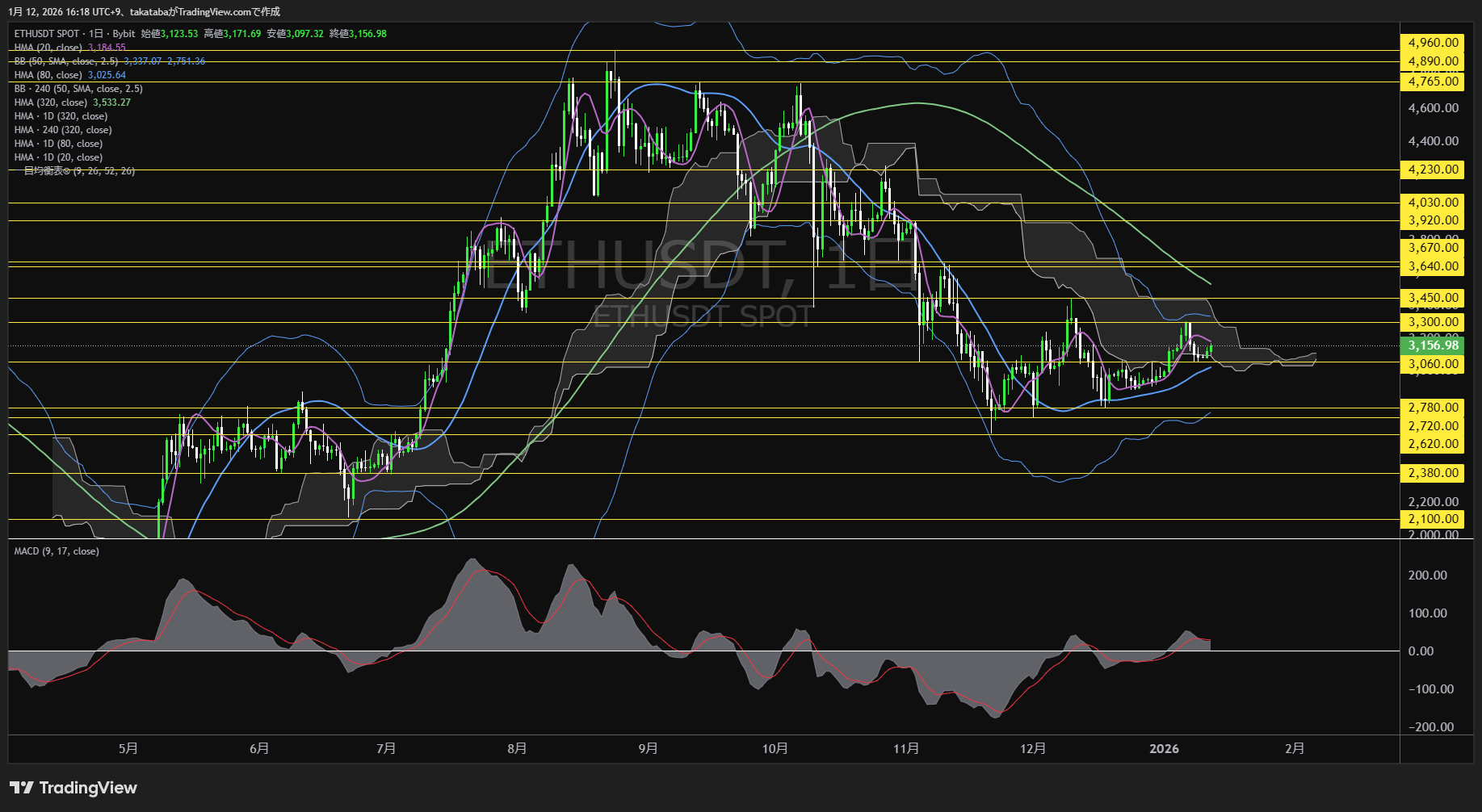Select the HMA (320, close) indicator legend
This screenshot has width=1482, height=812.
[51, 103]
